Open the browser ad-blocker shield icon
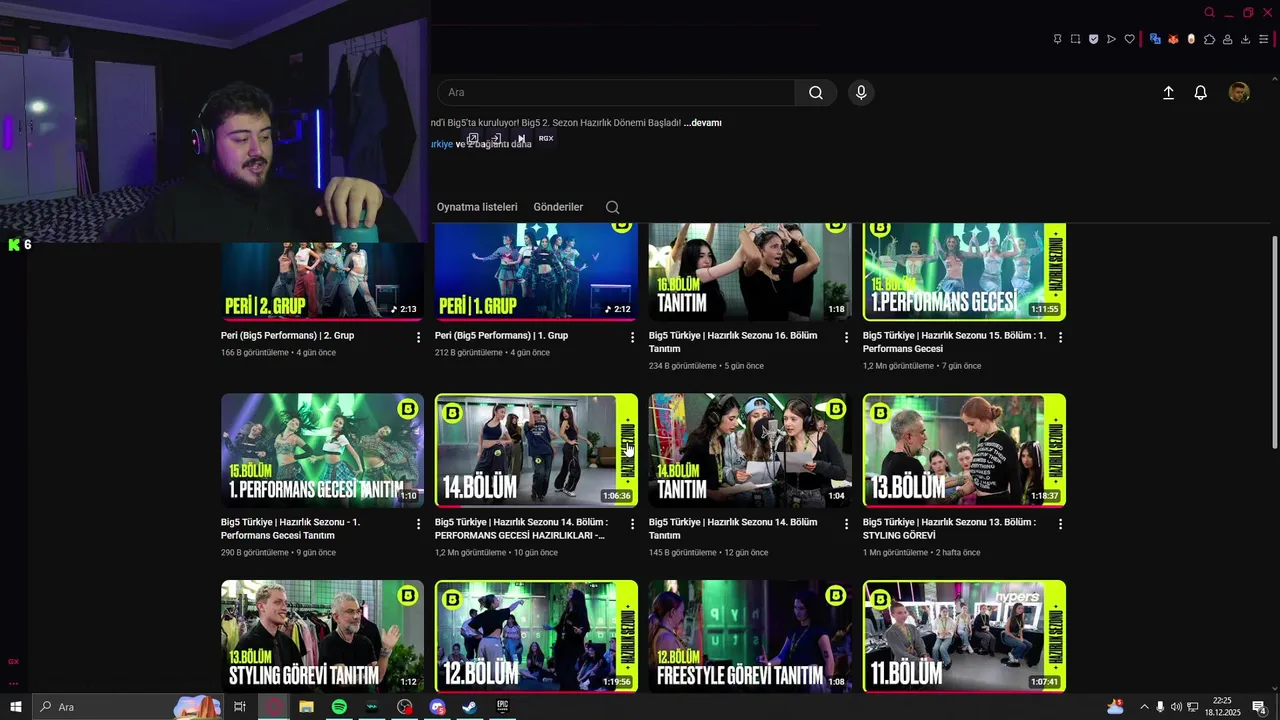 [x=1093, y=39]
